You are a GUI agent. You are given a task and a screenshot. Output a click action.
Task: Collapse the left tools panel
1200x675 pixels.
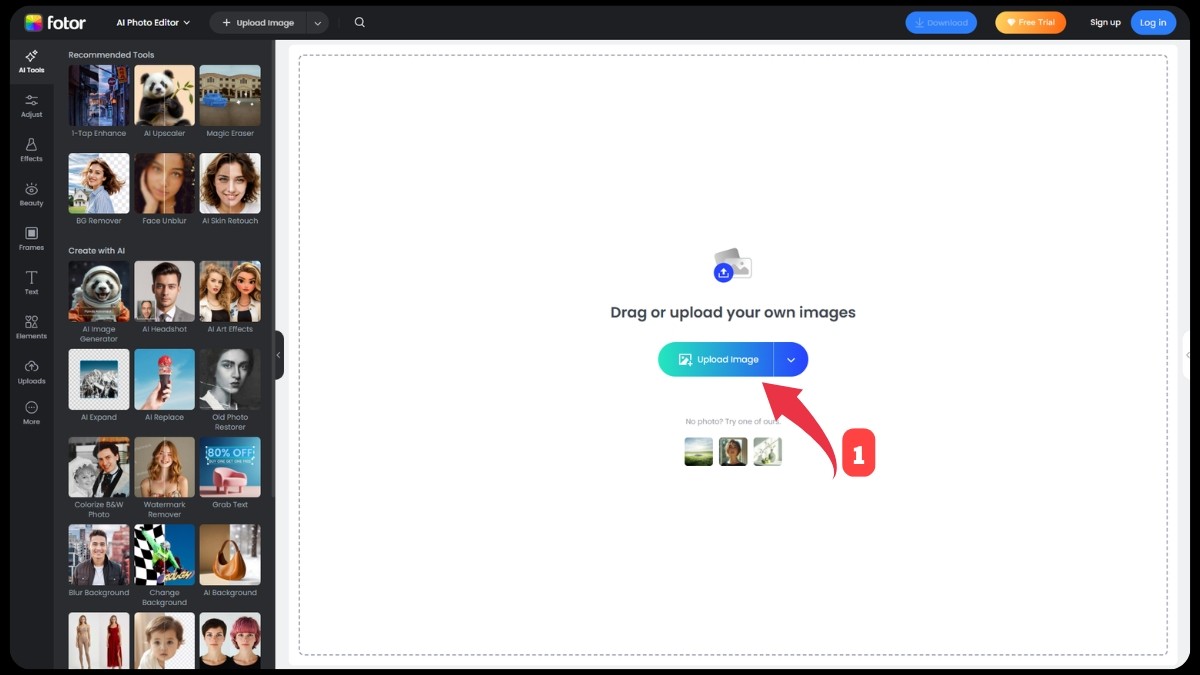pyautogui.click(x=278, y=355)
